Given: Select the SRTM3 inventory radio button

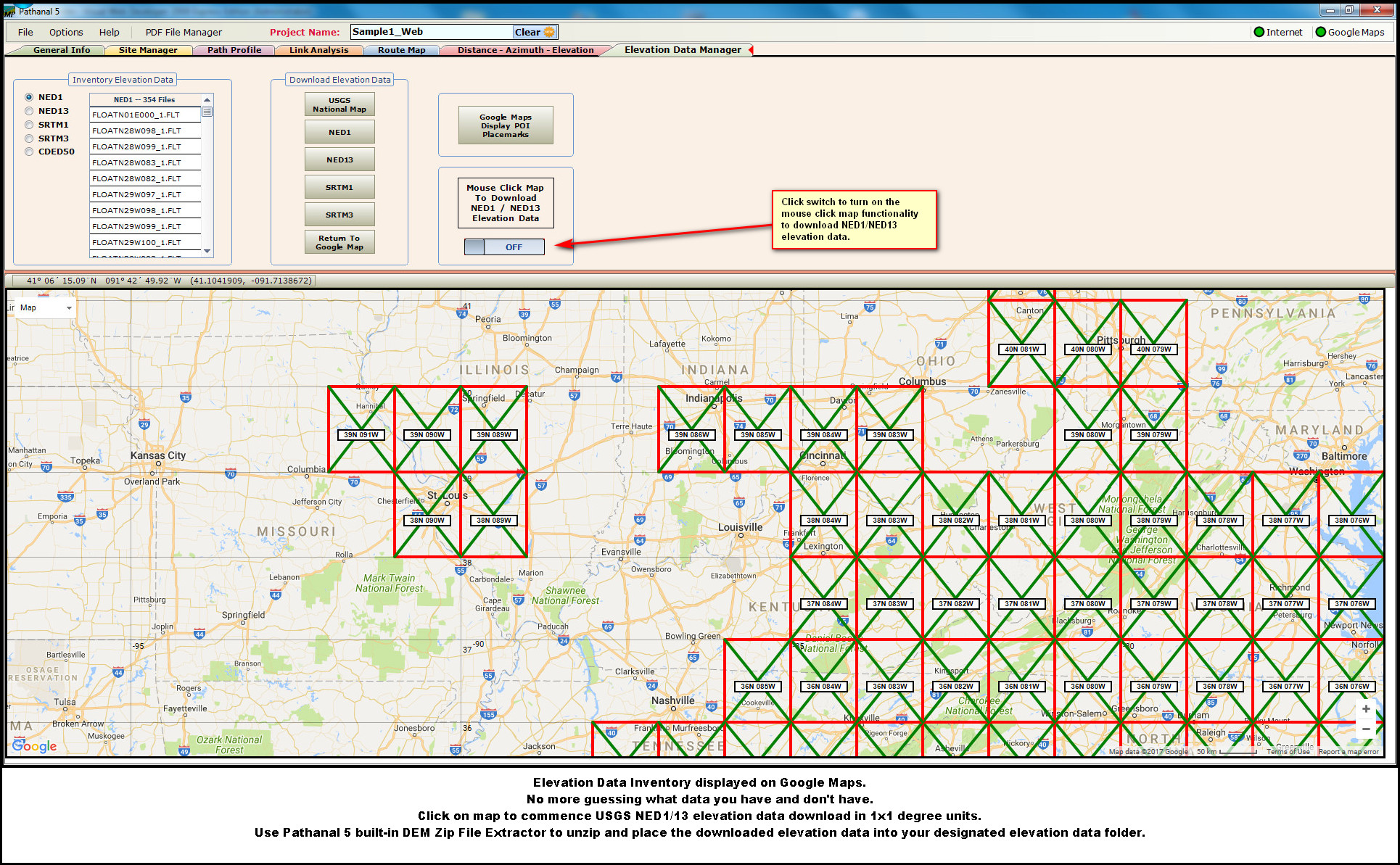Looking at the screenshot, I should 29,138.
